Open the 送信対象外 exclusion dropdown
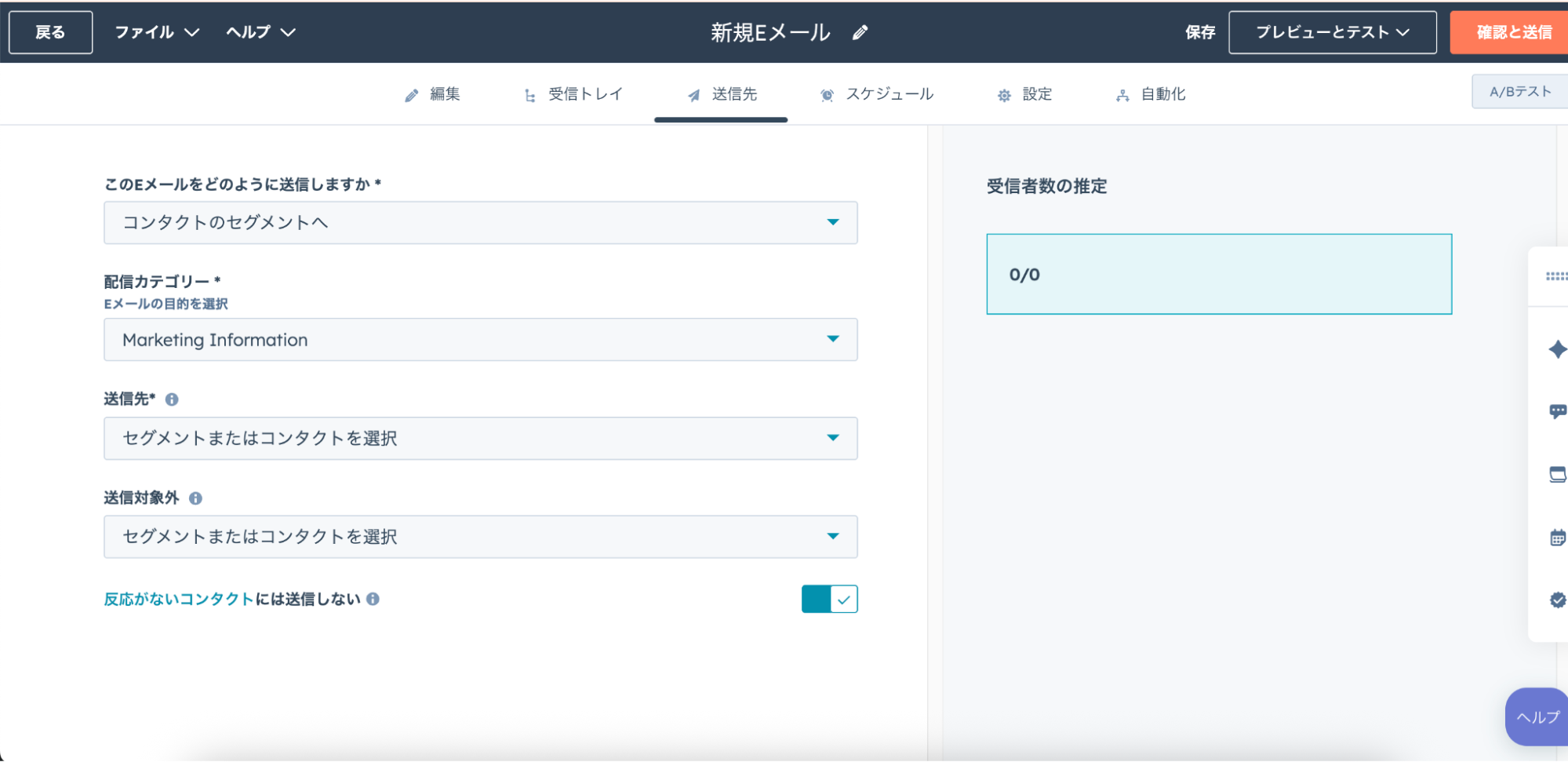The image size is (1568, 762). [x=480, y=537]
